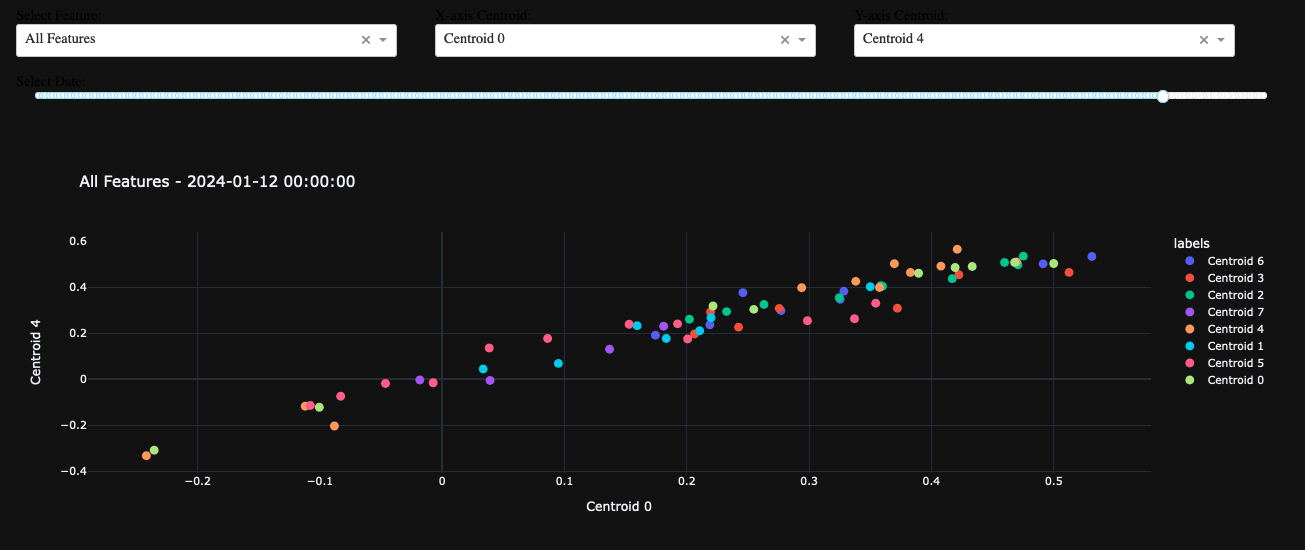This screenshot has height=550, width=1305.
Task: Toggle Centroid 5 legend entry
Action: 1235,363
